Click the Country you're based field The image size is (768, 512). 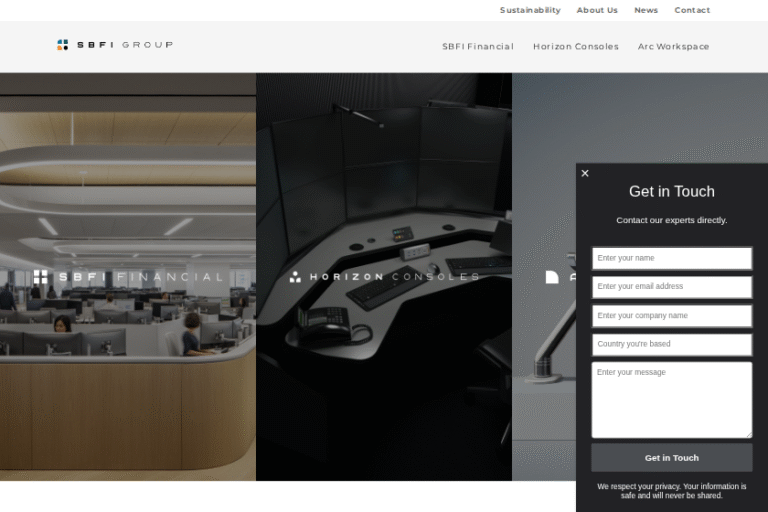[671, 344]
